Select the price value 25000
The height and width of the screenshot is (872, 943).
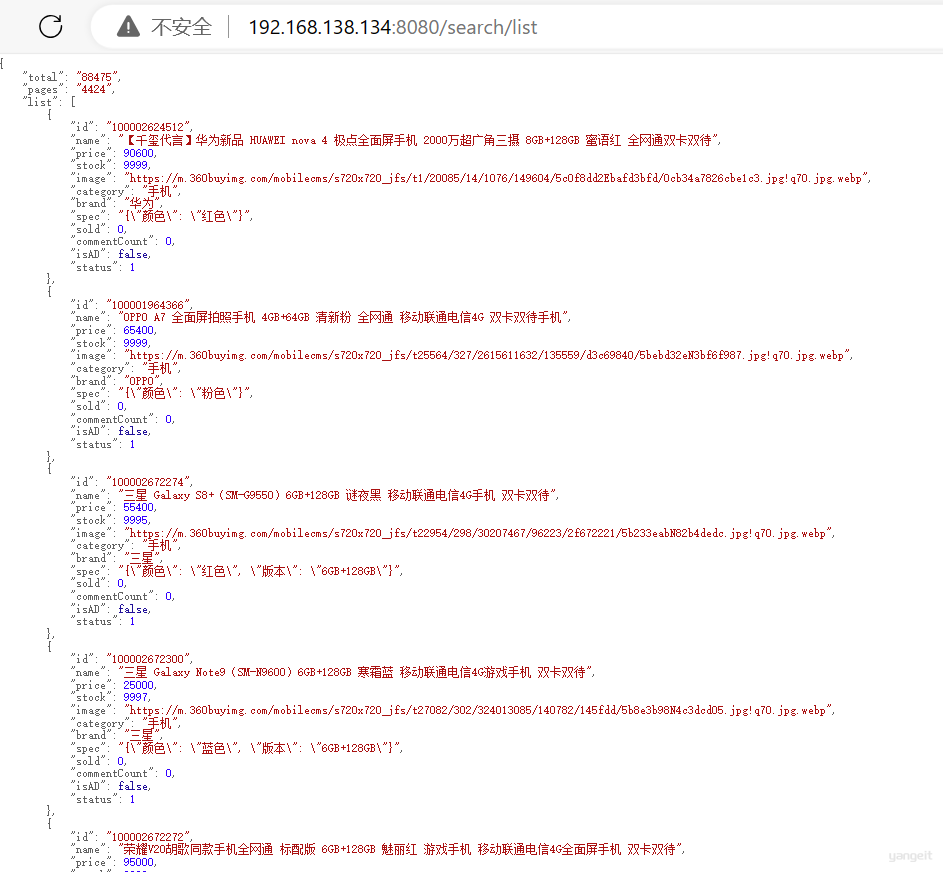tap(138, 685)
